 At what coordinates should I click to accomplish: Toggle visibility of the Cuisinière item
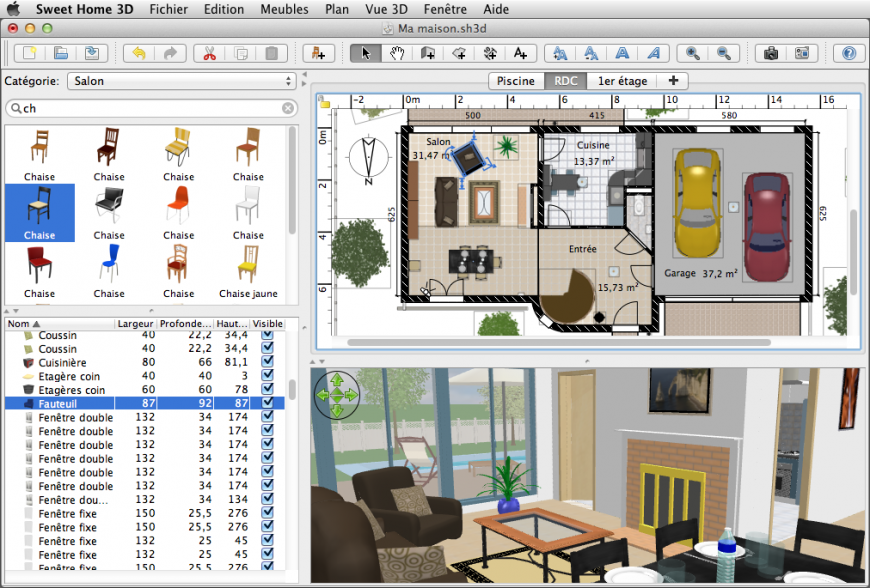pos(267,362)
